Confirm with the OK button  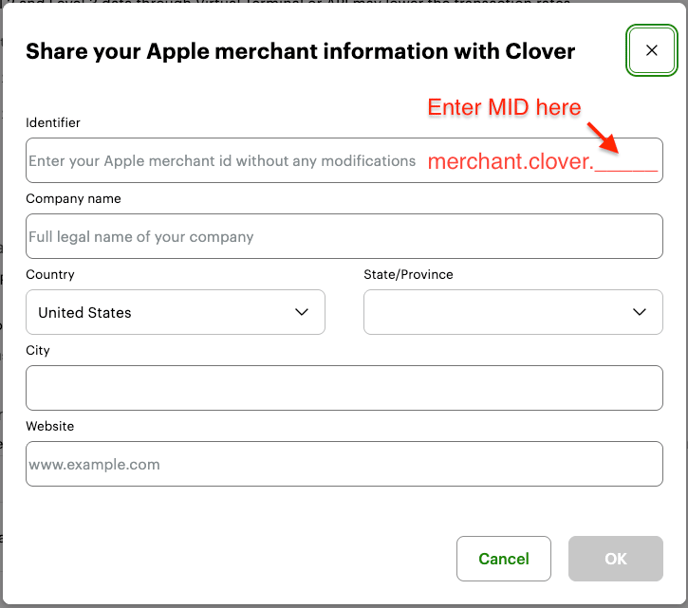(x=615, y=559)
